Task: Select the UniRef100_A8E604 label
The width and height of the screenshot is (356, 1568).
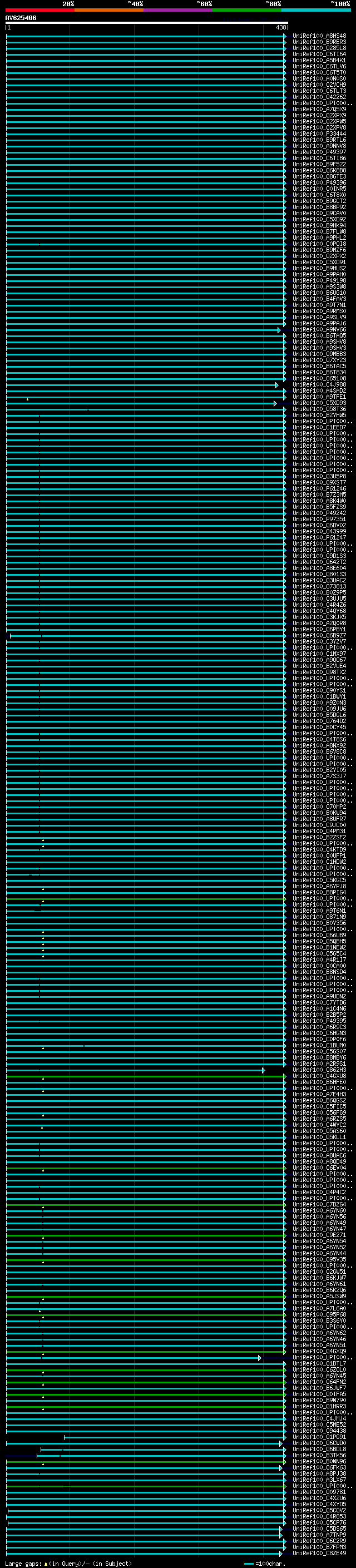Action: [319, 568]
